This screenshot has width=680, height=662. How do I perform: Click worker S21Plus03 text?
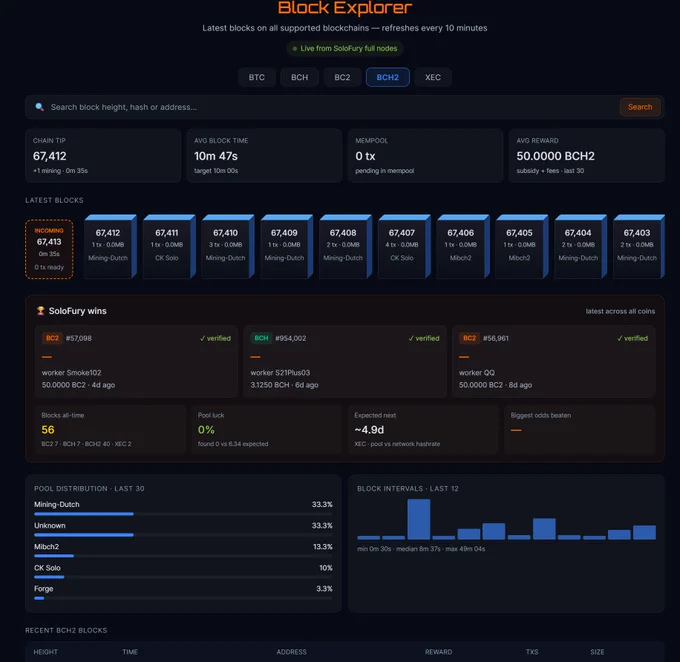pos(280,373)
